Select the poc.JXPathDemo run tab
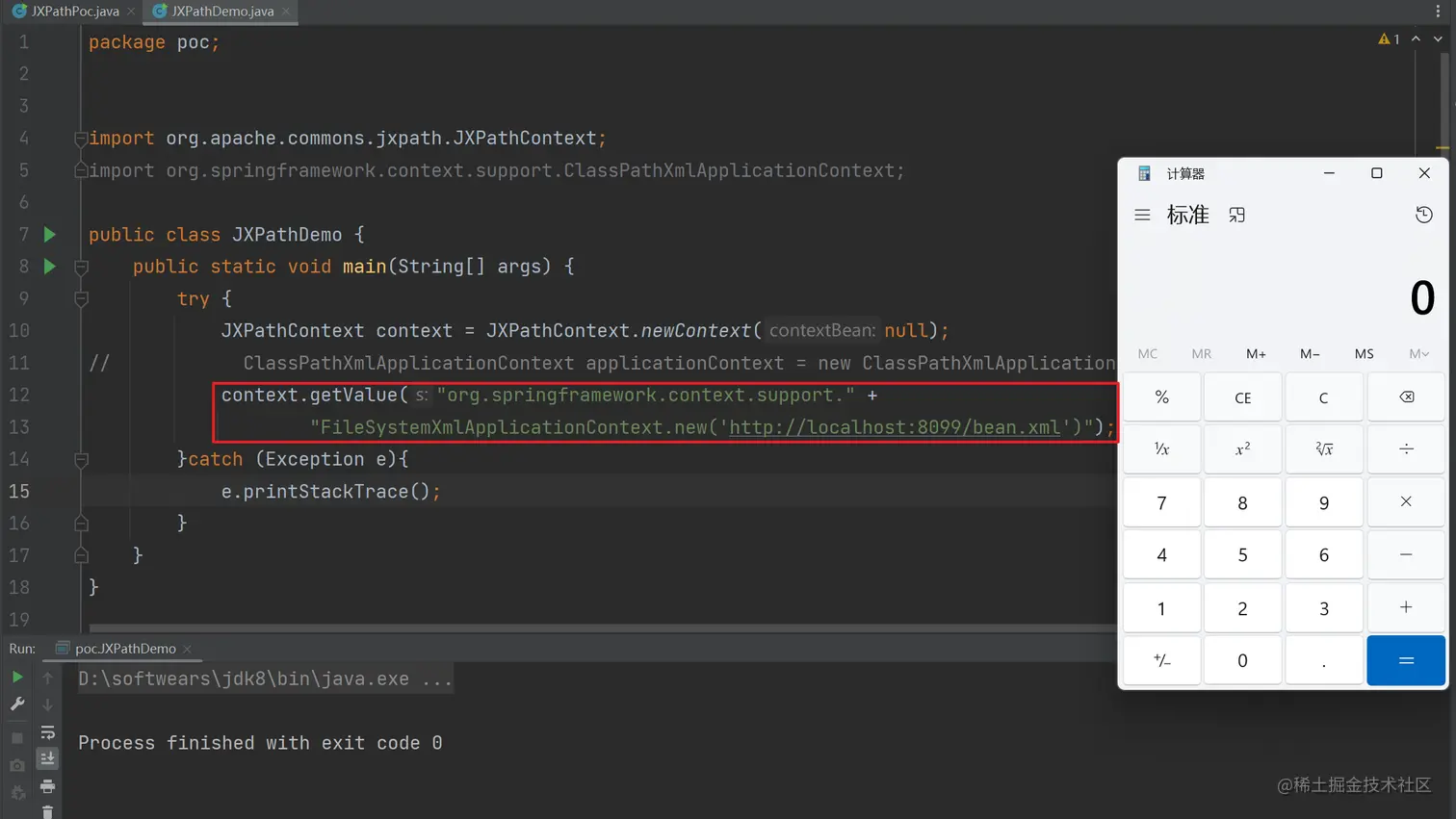The height and width of the screenshot is (819, 1456). click(x=125, y=649)
